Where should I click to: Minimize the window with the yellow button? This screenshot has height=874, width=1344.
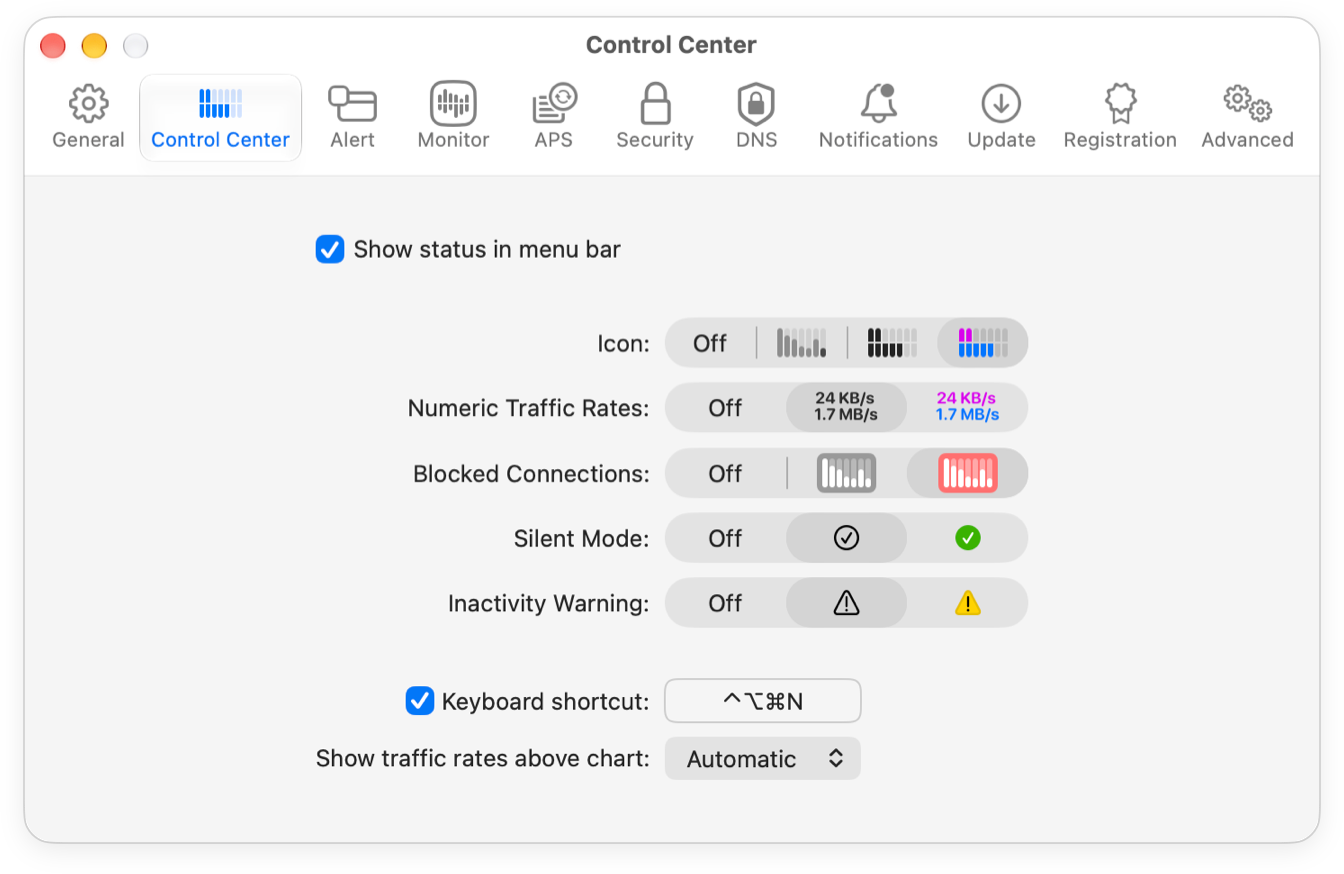click(94, 45)
